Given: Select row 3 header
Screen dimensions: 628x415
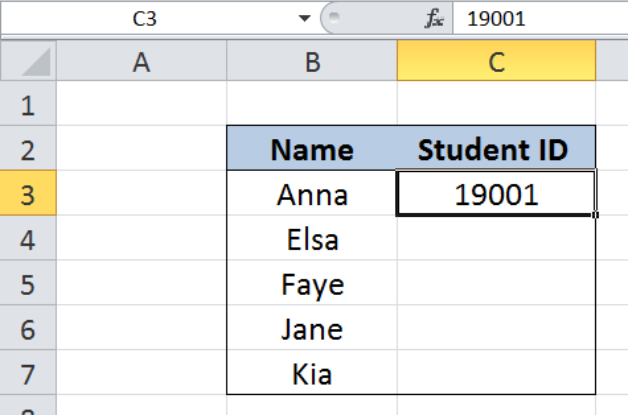Looking at the screenshot, I should click(x=28, y=193).
